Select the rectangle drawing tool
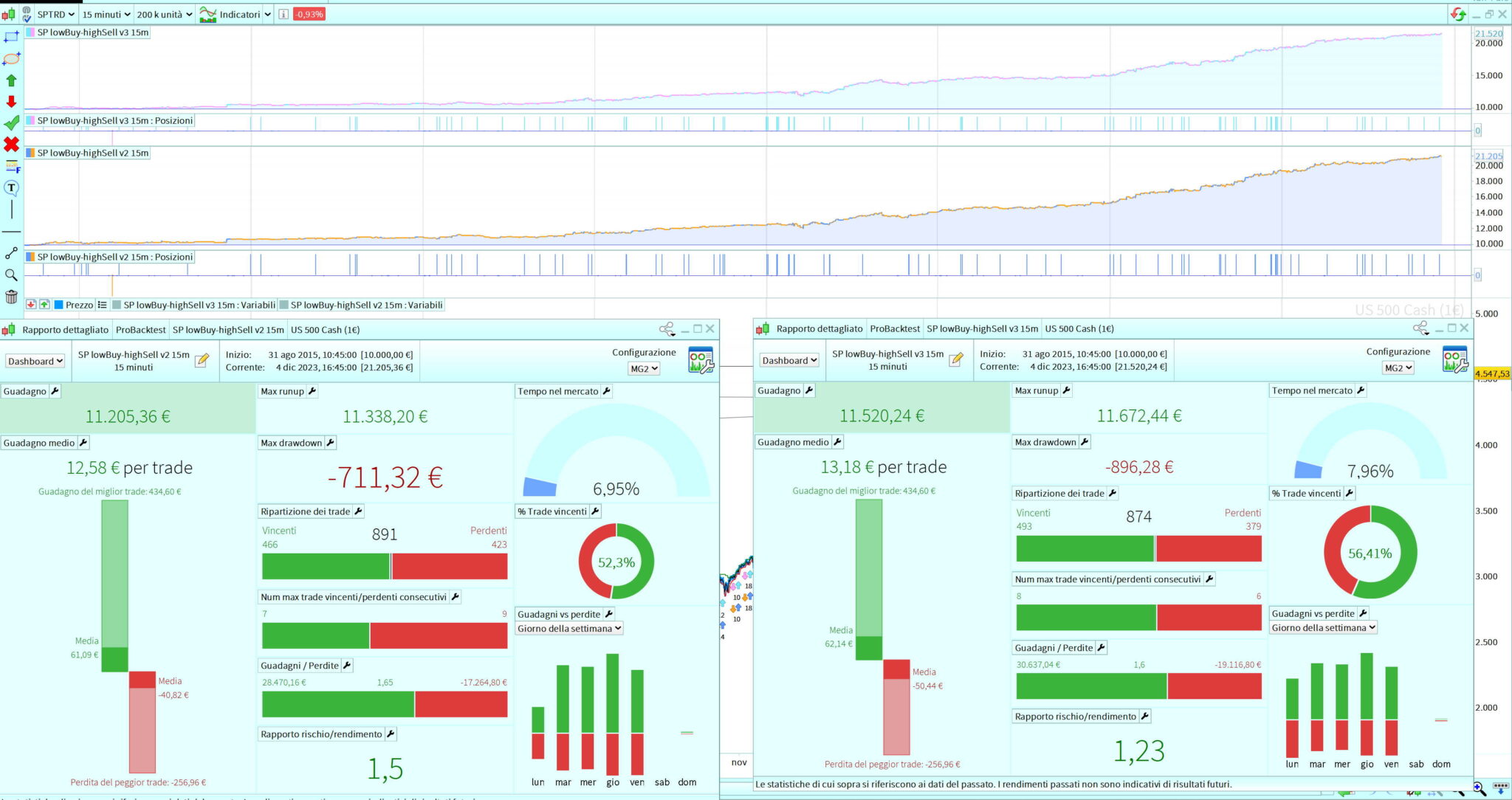Viewport: 1512px width, 800px height. click(x=11, y=36)
